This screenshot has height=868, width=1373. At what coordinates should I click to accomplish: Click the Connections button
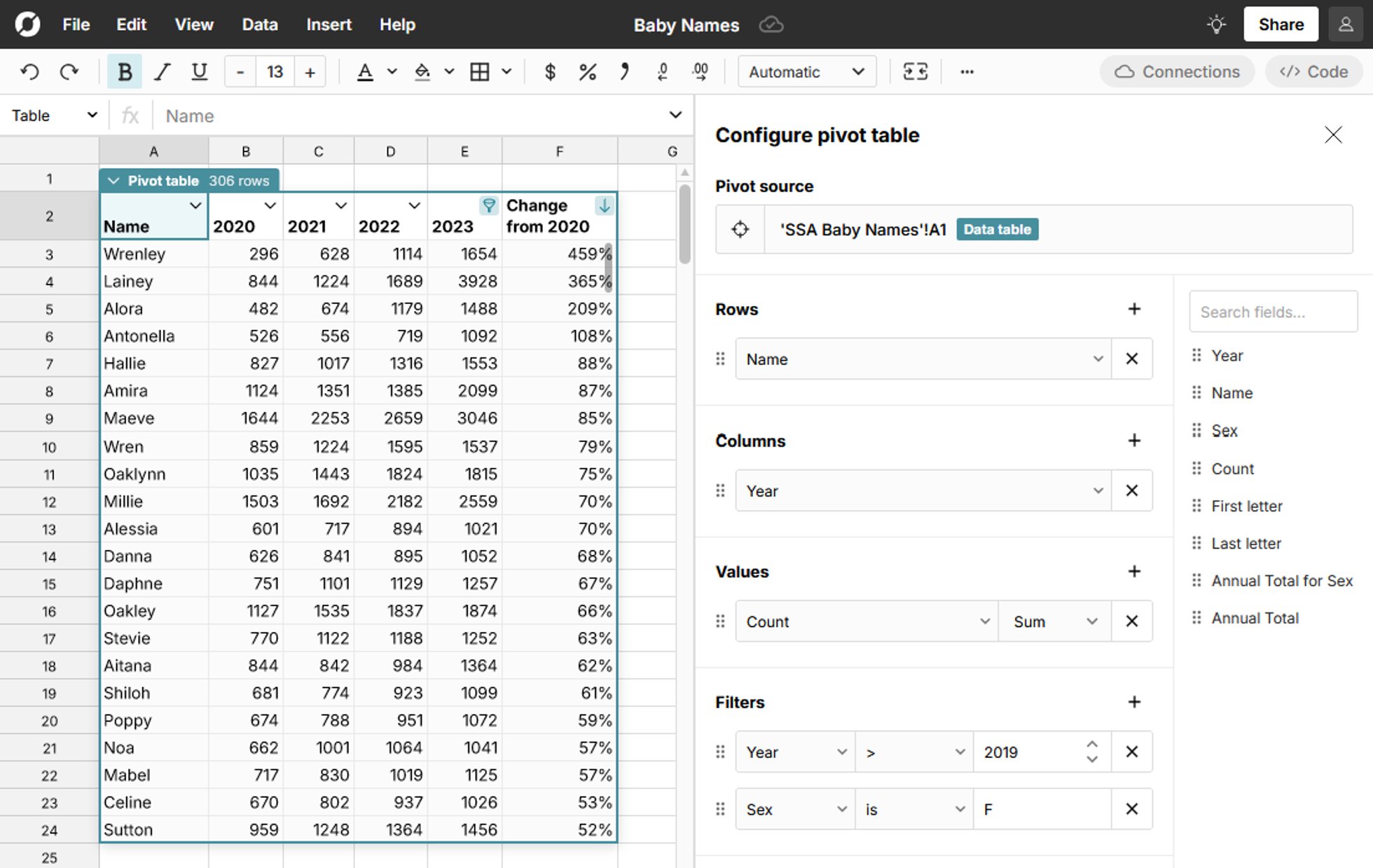click(1177, 71)
